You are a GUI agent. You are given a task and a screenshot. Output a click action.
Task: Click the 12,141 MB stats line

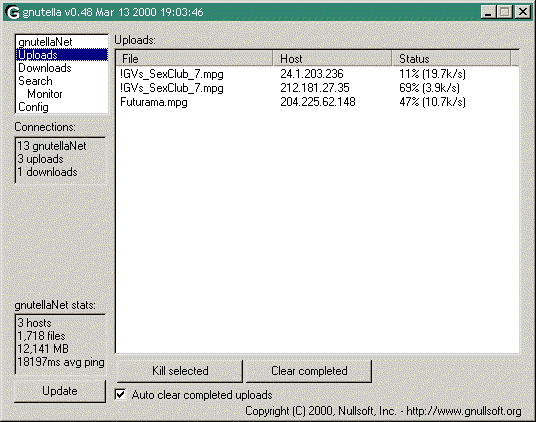pos(43,349)
